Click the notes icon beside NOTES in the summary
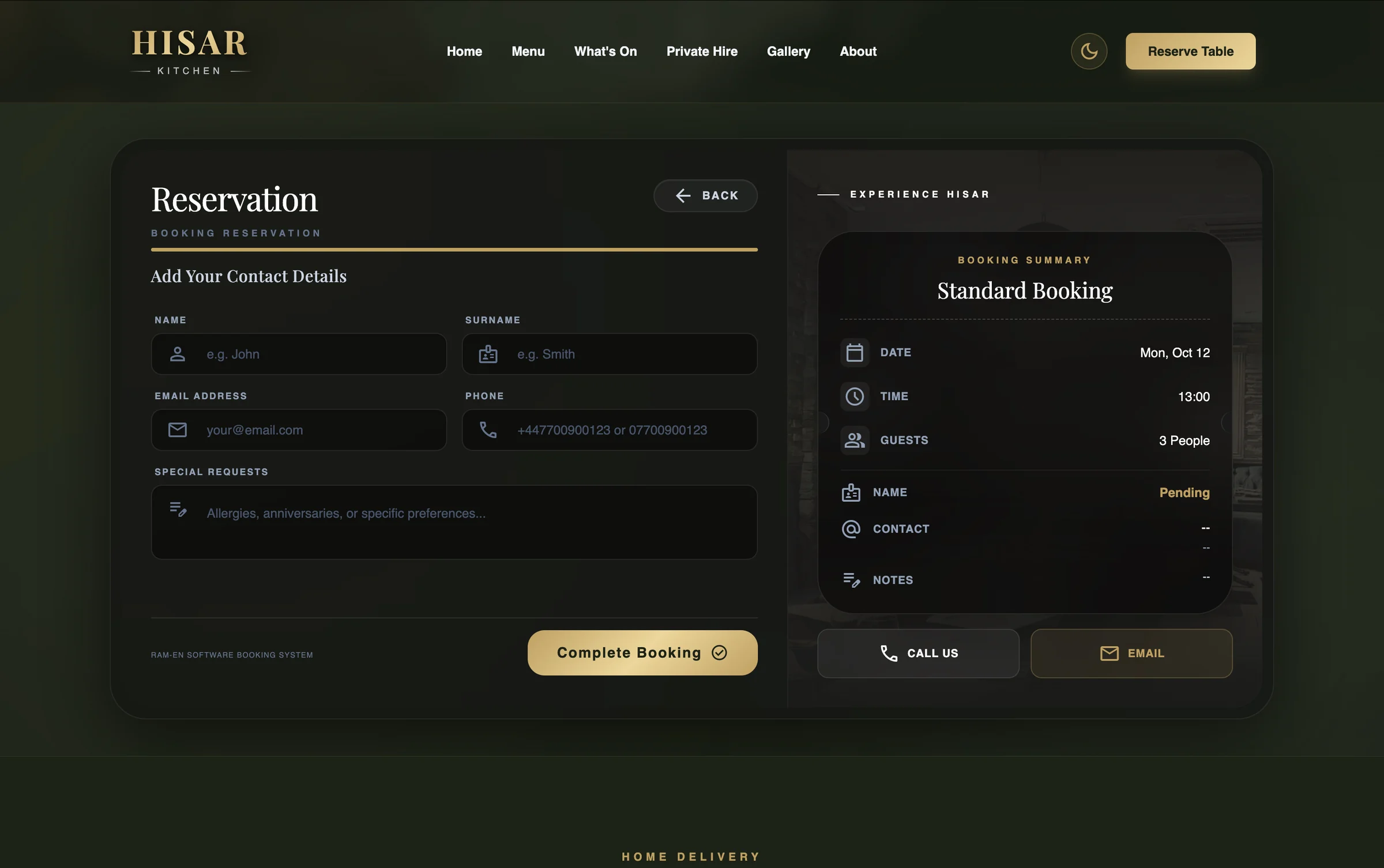Viewport: 1384px width, 868px height. point(851,579)
